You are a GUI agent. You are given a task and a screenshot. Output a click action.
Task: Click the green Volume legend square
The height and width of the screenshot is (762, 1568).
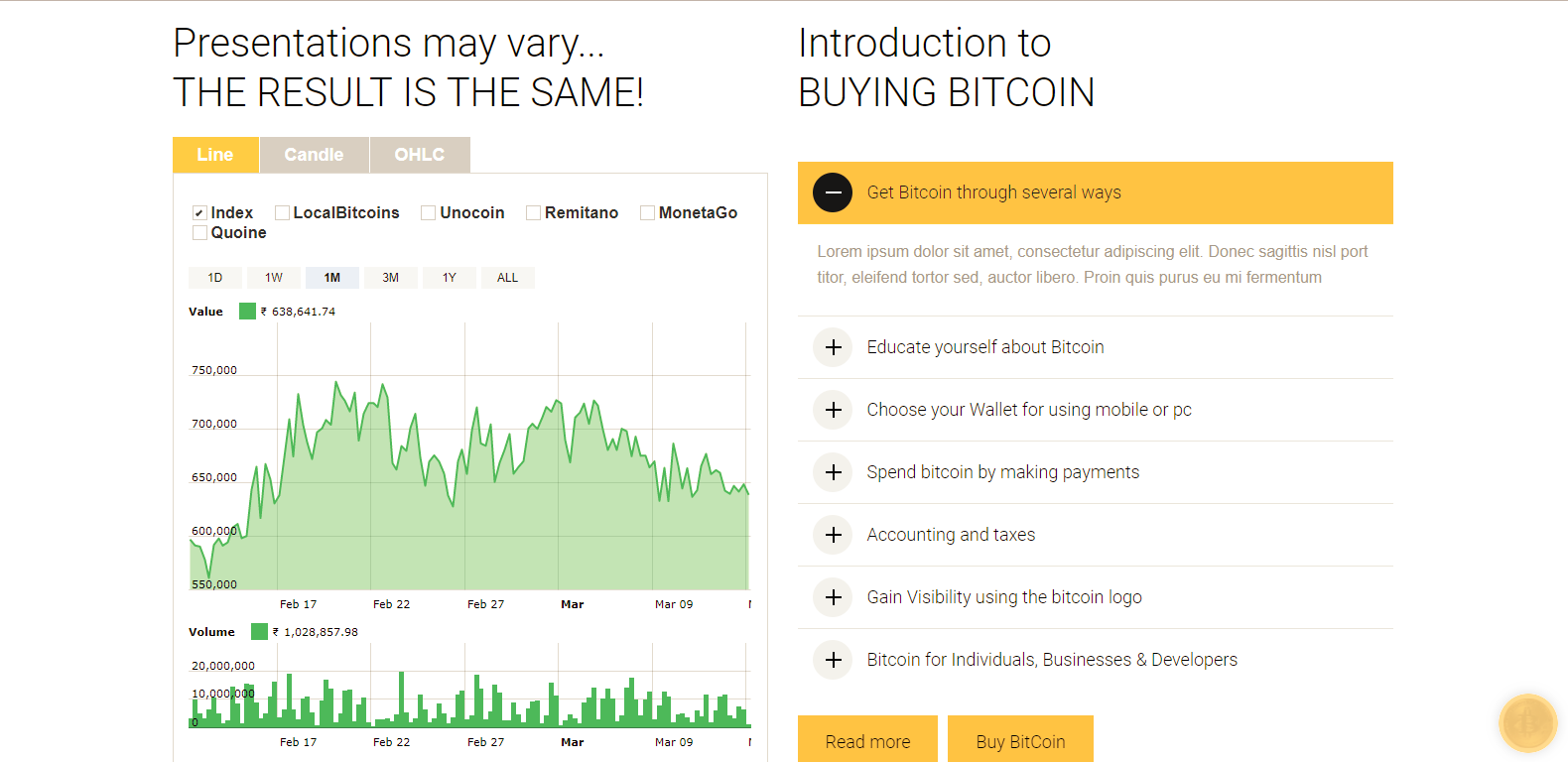pos(259,632)
